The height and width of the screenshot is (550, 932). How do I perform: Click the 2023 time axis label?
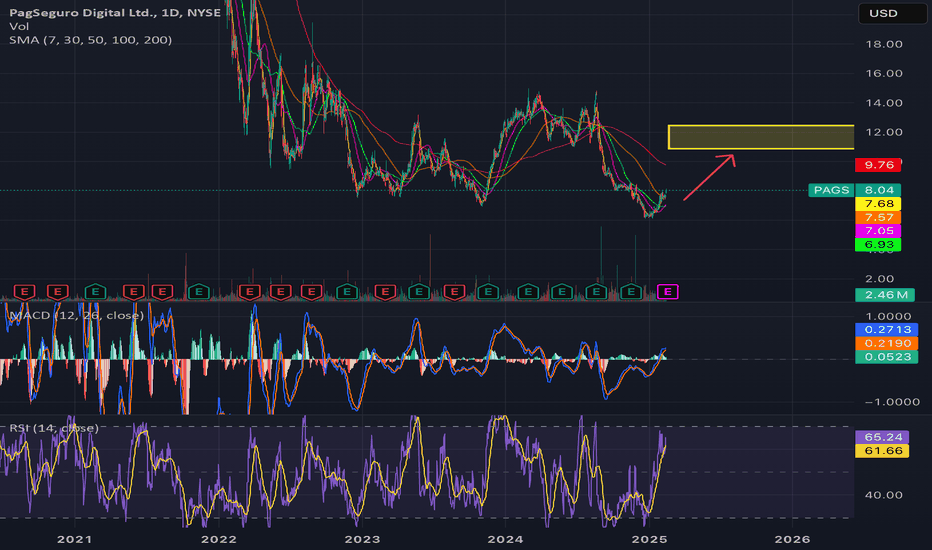[362, 539]
